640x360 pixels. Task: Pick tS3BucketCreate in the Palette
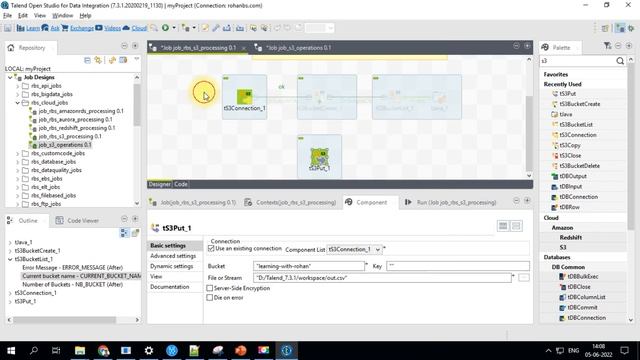point(580,104)
